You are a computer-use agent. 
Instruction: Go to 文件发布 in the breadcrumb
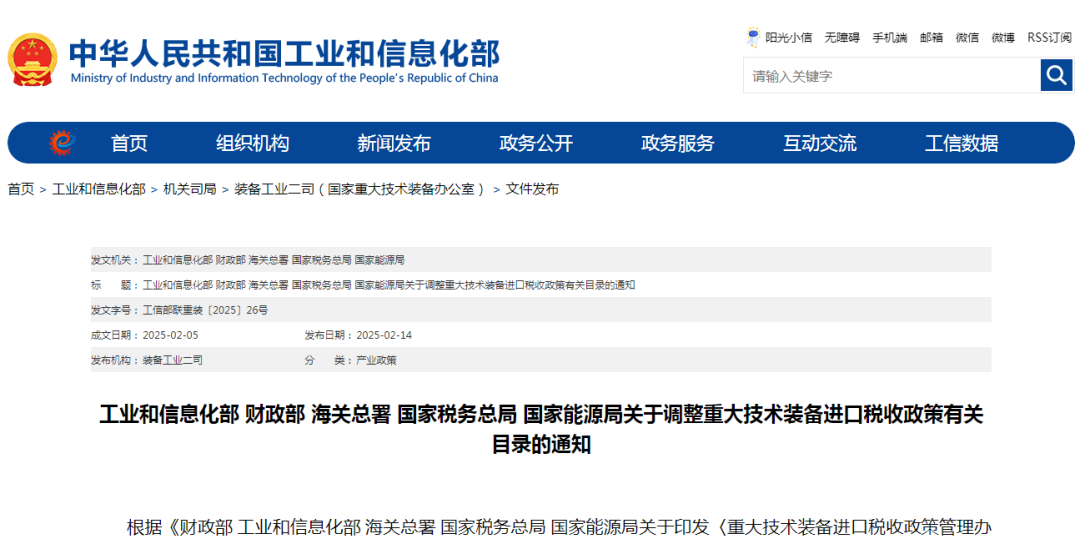click(532, 189)
